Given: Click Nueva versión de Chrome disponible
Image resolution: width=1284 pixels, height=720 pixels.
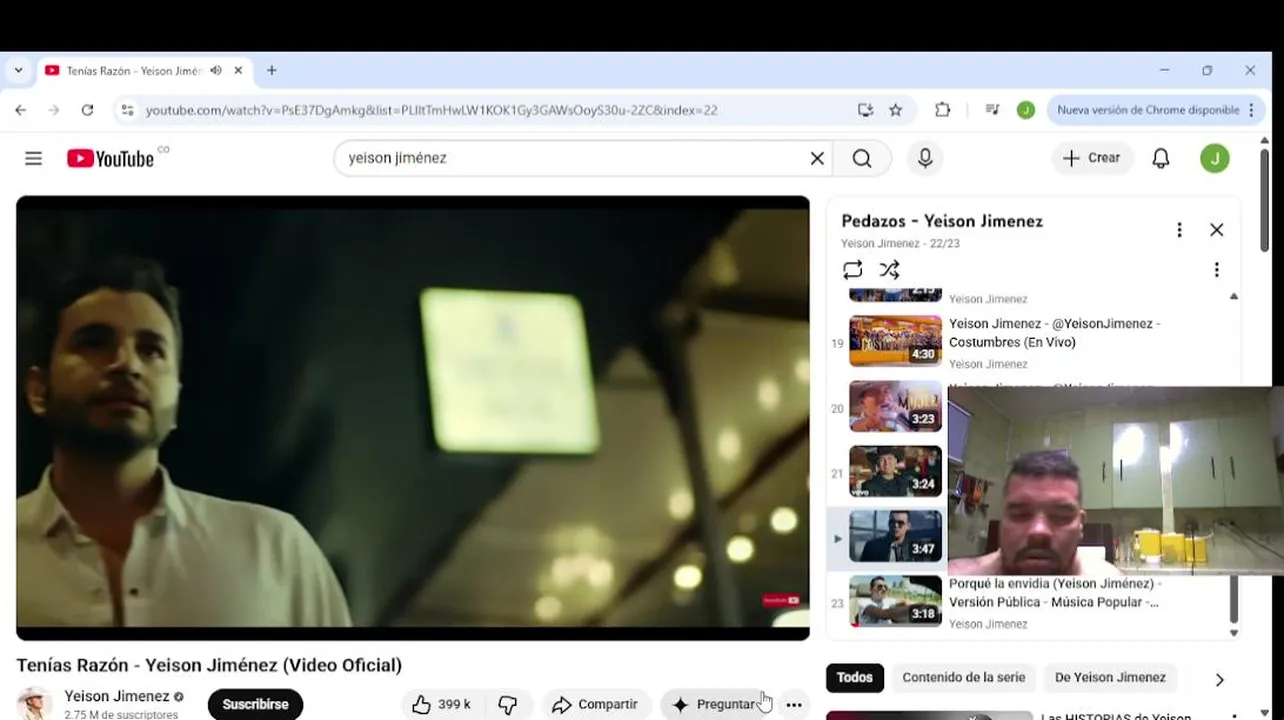Looking at the screenshot, I should [1148, 110].
